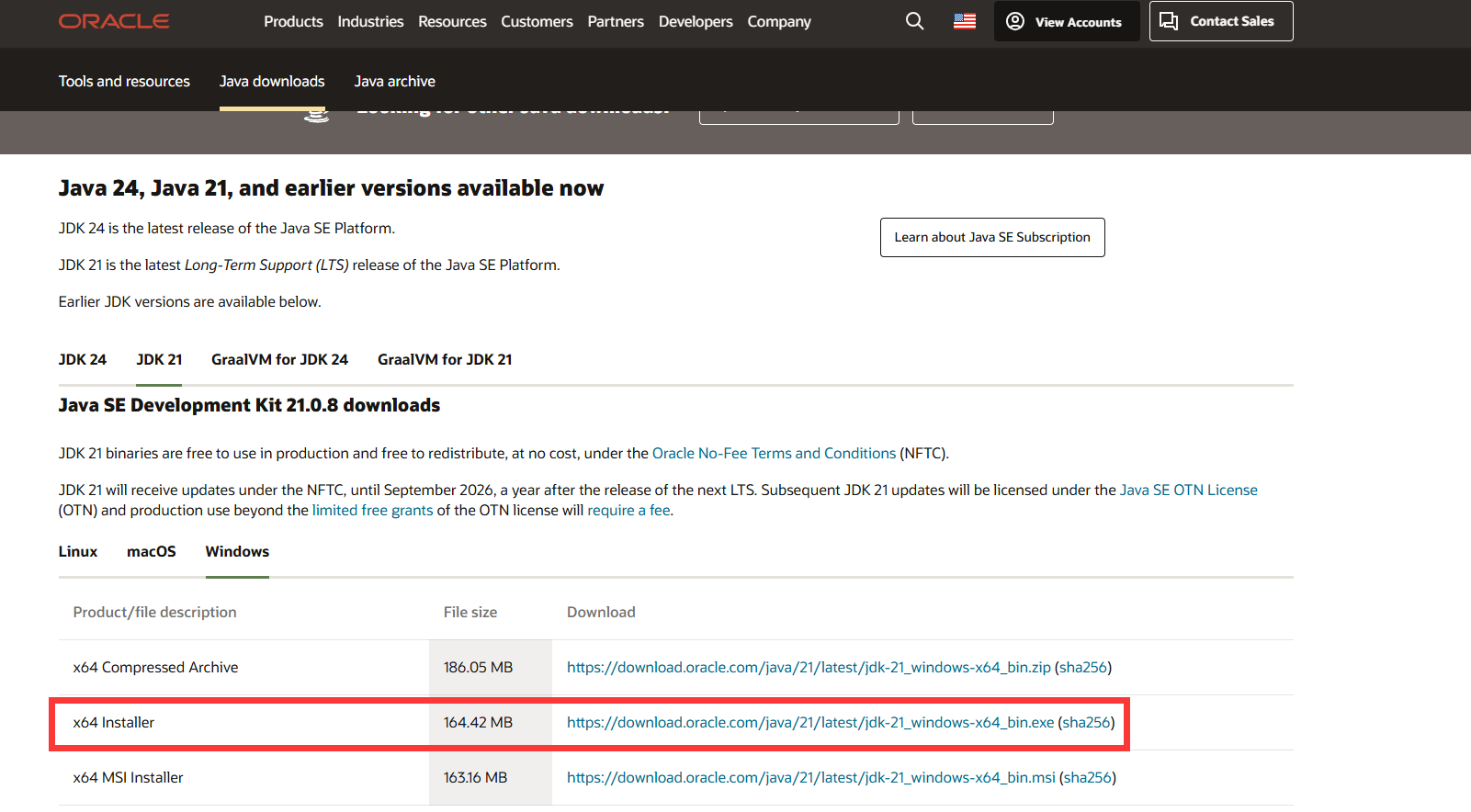The height and width of the screenshot is (812, 1471).
Task: Open Oracle No-Fee Terms and Conditions link
Action: [774, 453]
